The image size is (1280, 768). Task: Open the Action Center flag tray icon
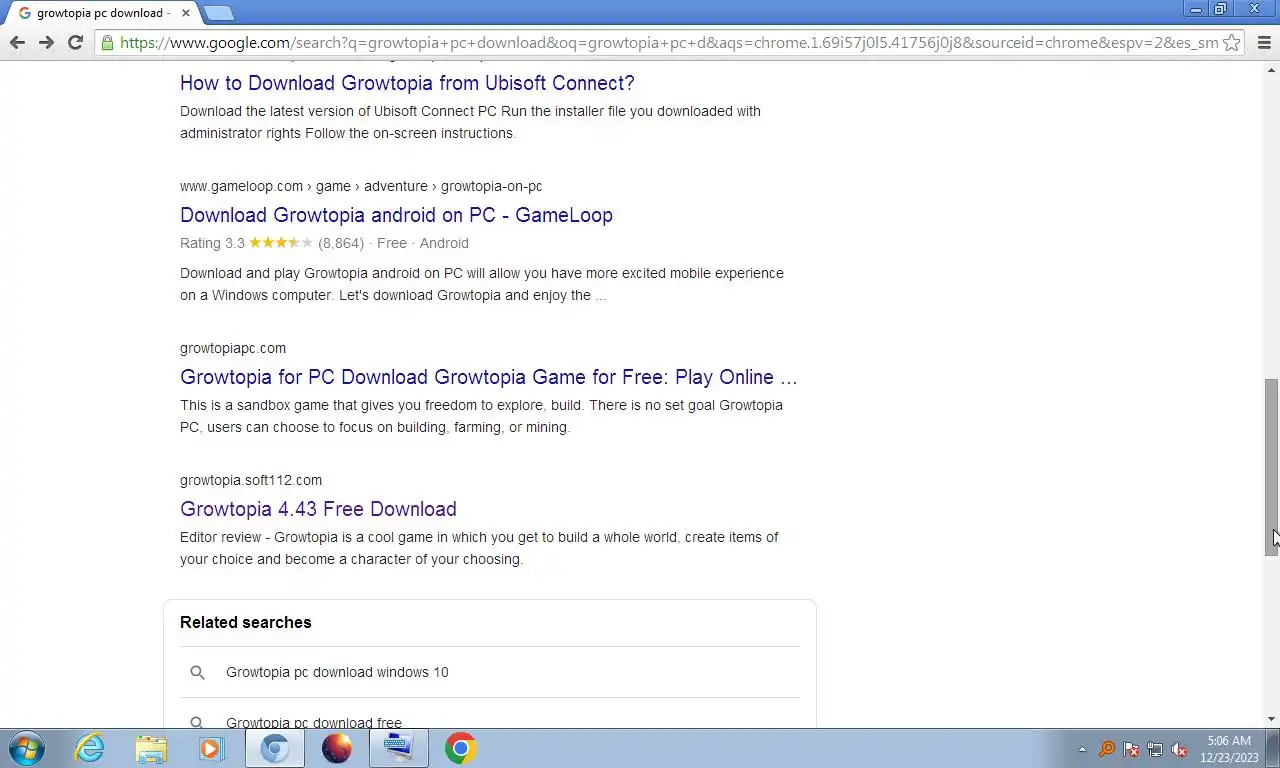(x=1131, y=749)
